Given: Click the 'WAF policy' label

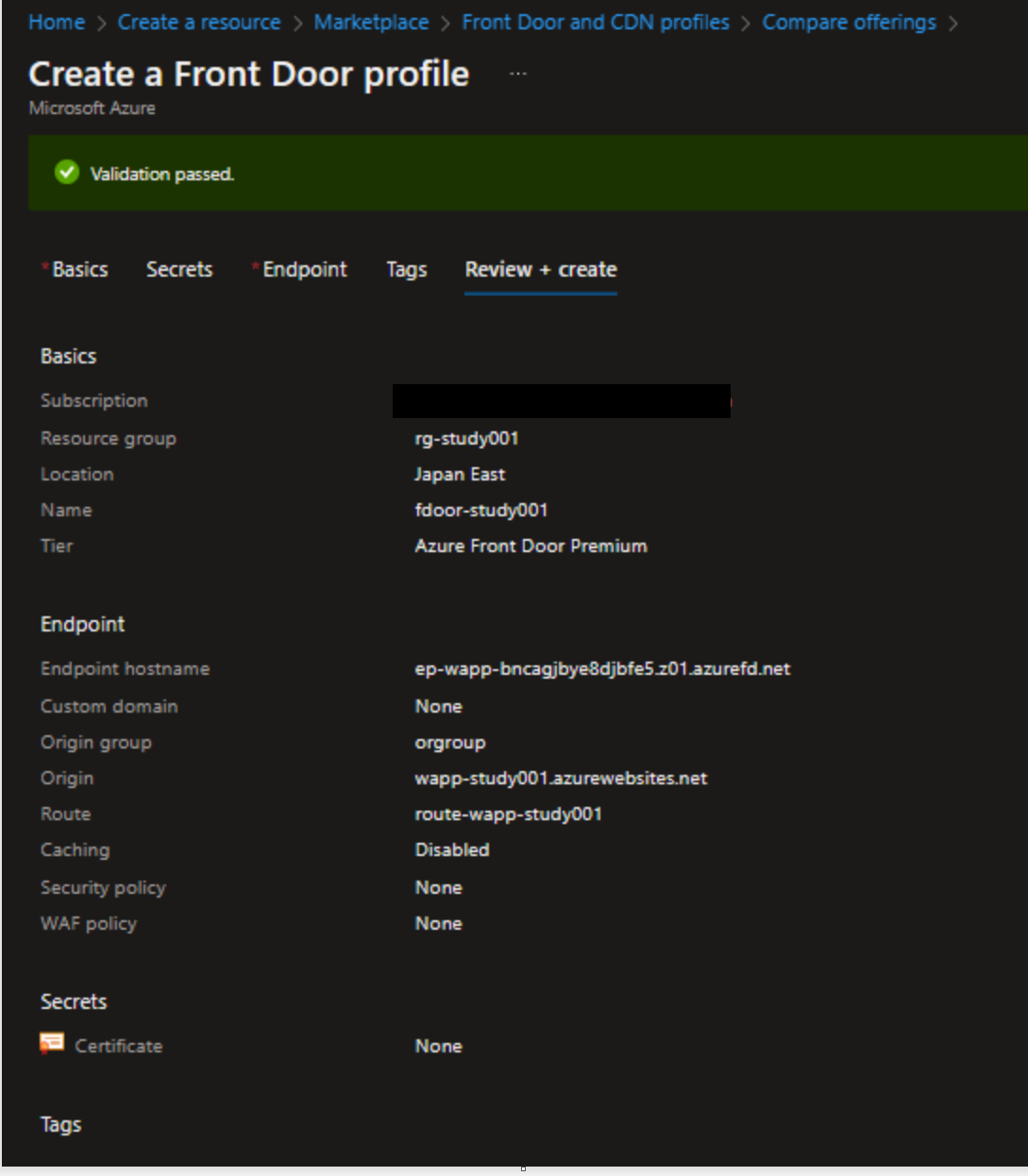Looking at the screenshot, I should [89, 924].
